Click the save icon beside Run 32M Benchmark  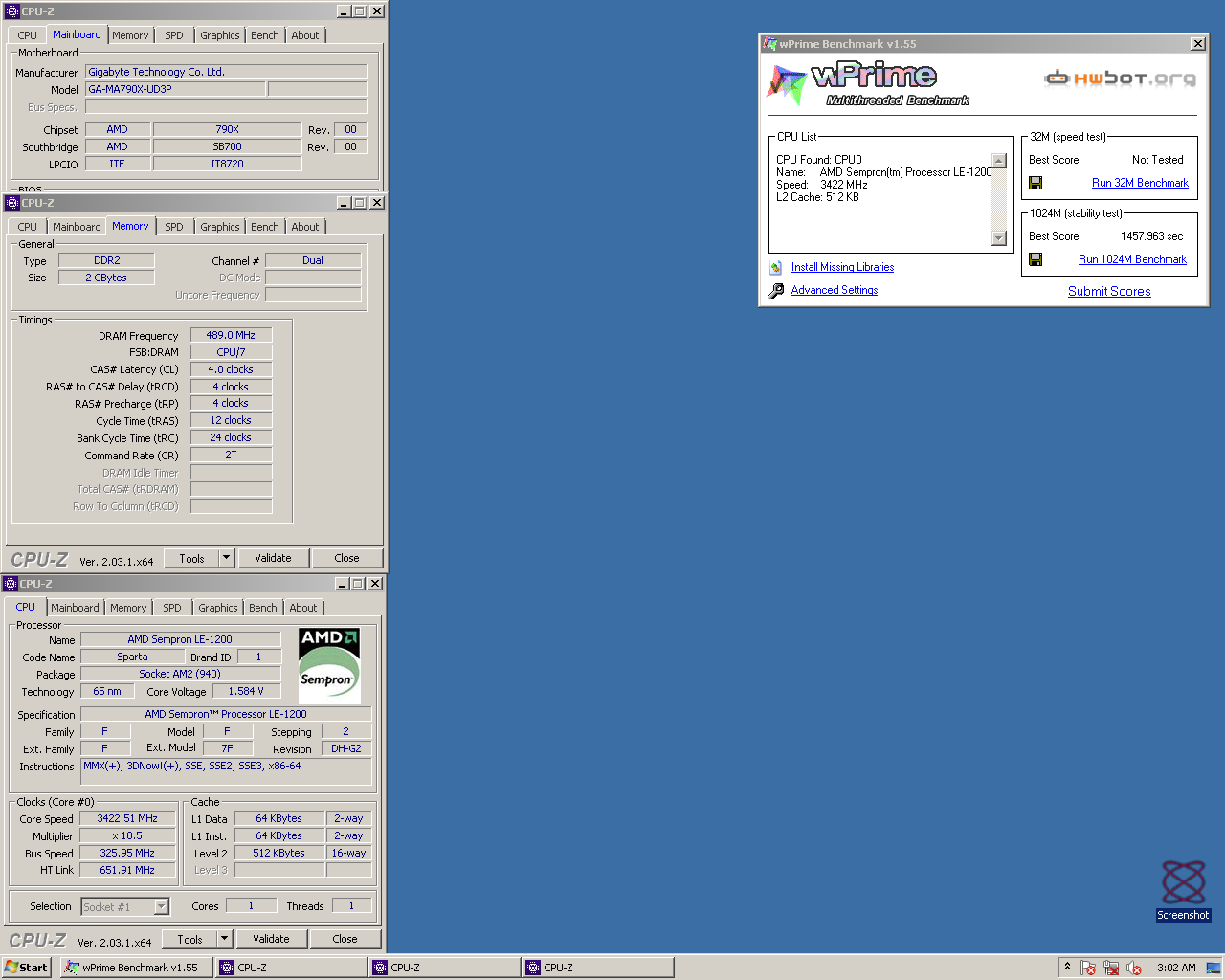tap(1035, 183)
